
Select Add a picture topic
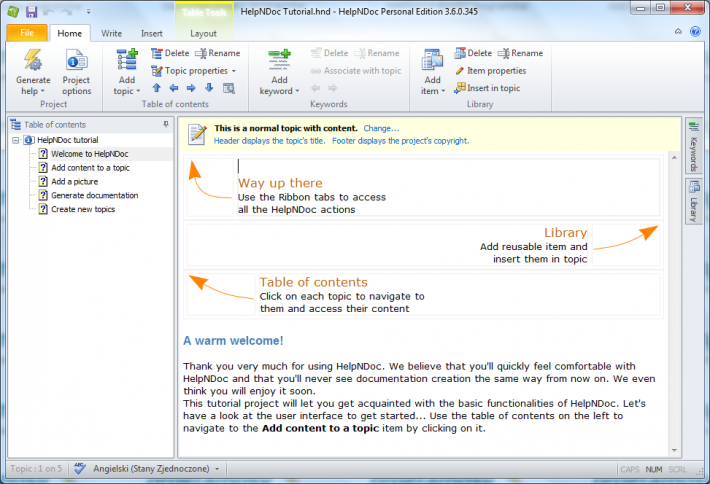pyautogui.click(x=75, y=182)
